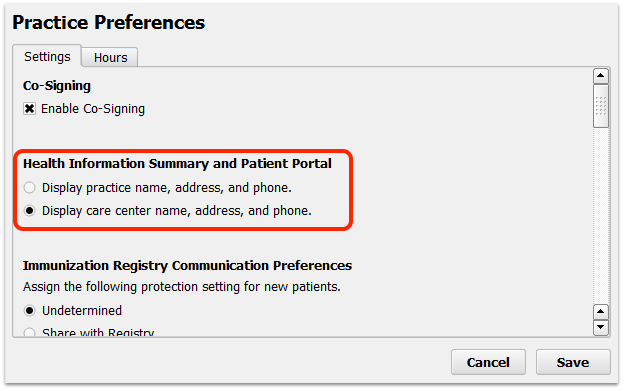The width and height of the screenshot is (624, 391).
Task: Click the Save button
Action: tap(573, 362)
